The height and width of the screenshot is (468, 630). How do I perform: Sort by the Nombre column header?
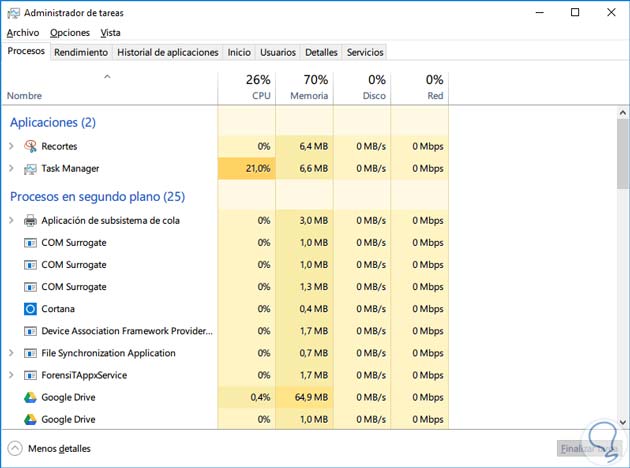24,96
